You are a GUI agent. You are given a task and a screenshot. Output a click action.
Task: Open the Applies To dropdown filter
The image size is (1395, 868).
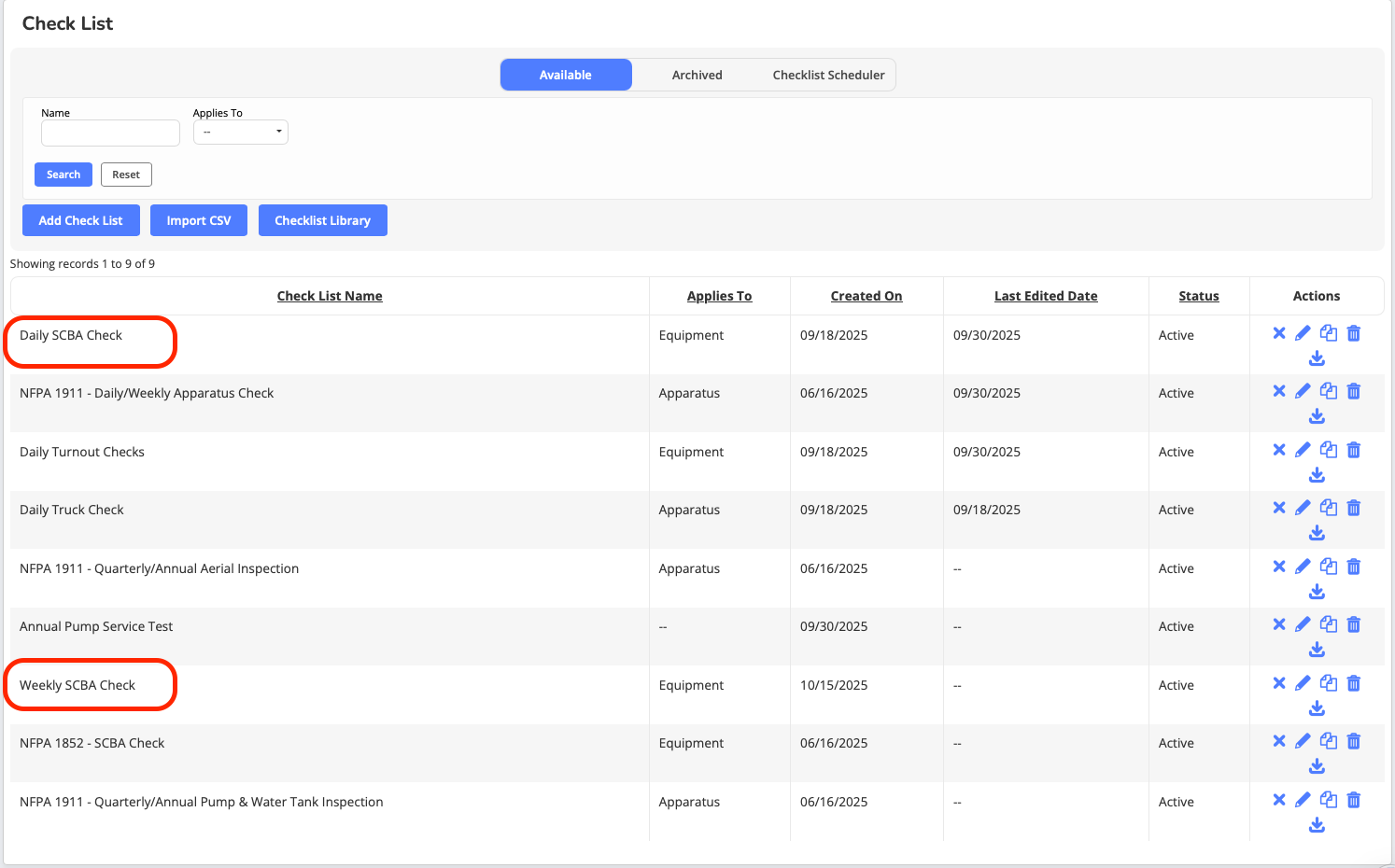tap(241, 133)
